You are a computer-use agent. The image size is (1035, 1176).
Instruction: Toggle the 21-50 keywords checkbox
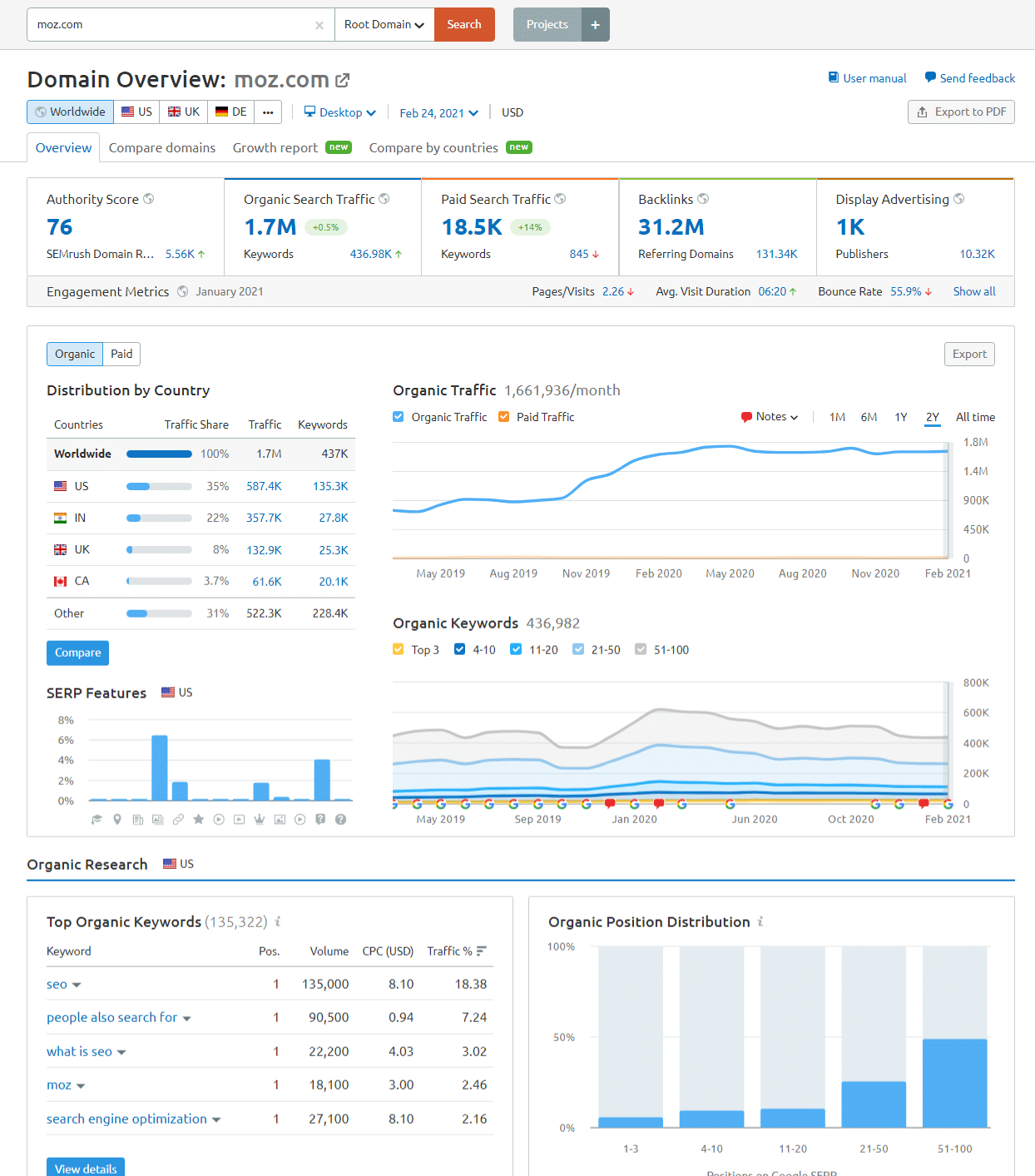pyautogui.click(x=578, y=649)
